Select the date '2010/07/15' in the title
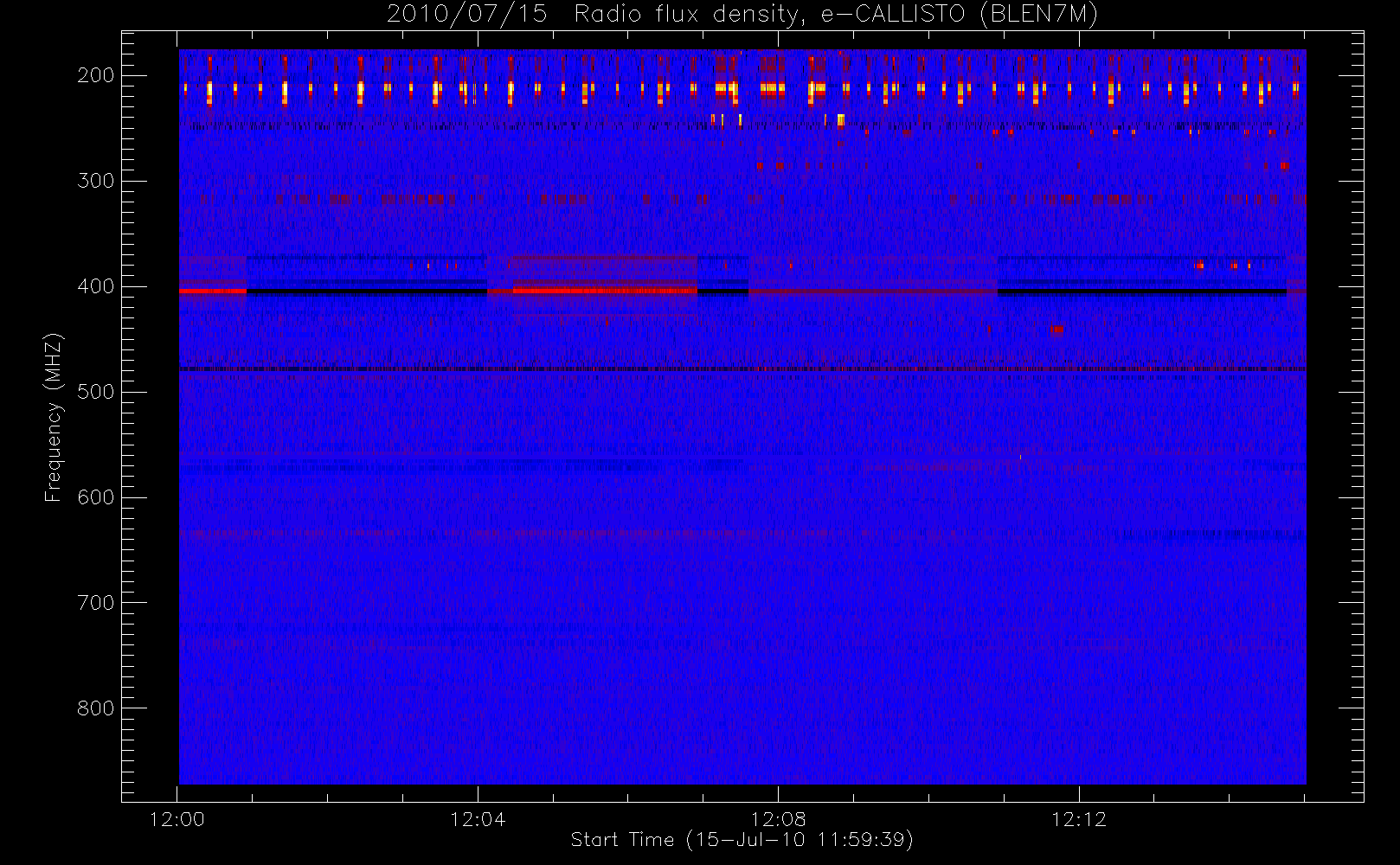The image size is (1400, 865). pos(467,15)
